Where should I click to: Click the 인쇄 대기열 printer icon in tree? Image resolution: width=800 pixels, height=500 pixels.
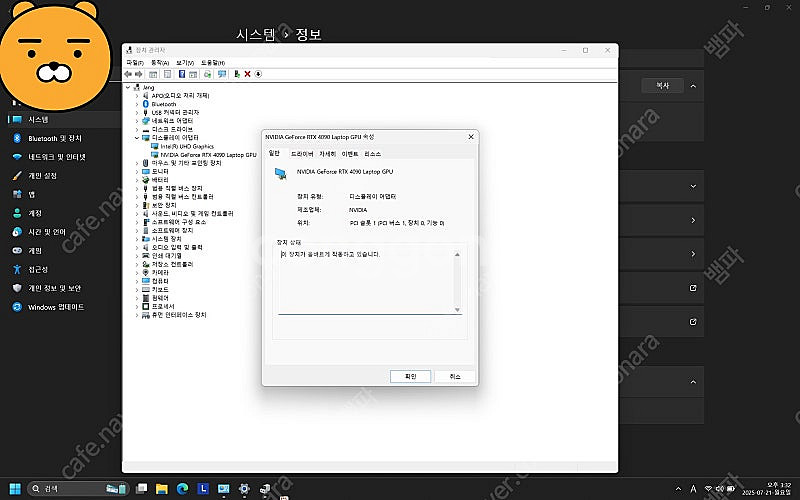click(x=145, y=256)
